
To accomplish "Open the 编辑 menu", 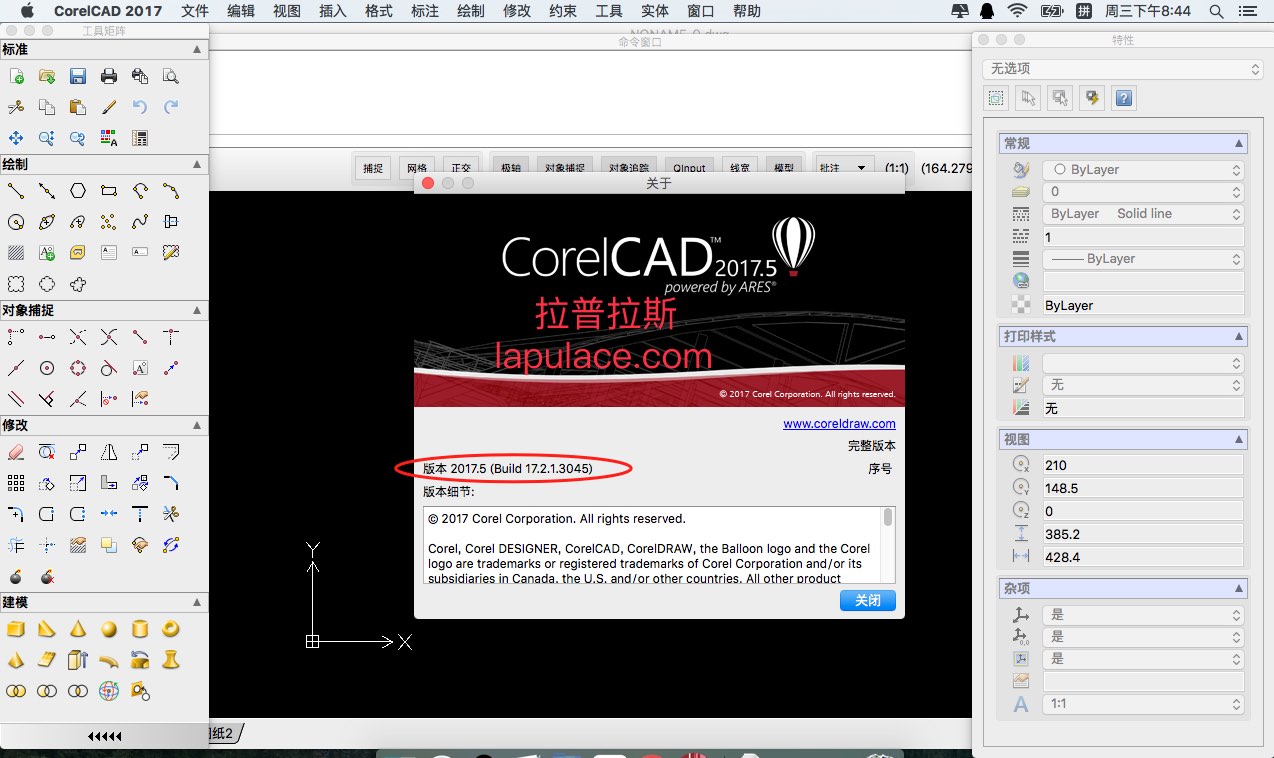I will tap(241, 11).
